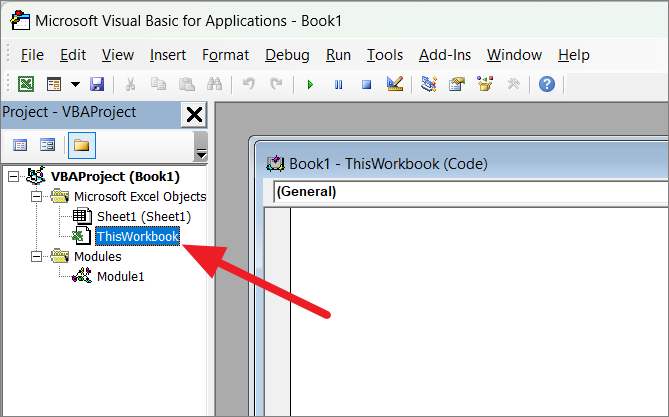Open the Insert menu
Viewport: 669px width, 417px height.
pos(168,55)
